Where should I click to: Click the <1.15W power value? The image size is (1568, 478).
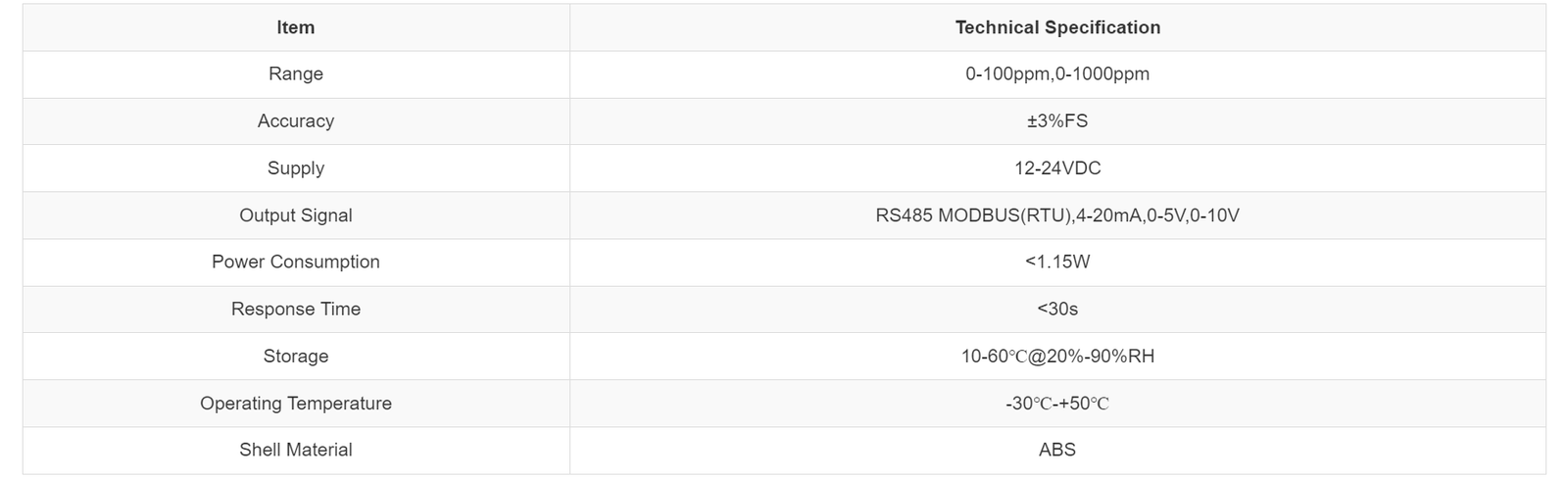point(1057,262)
